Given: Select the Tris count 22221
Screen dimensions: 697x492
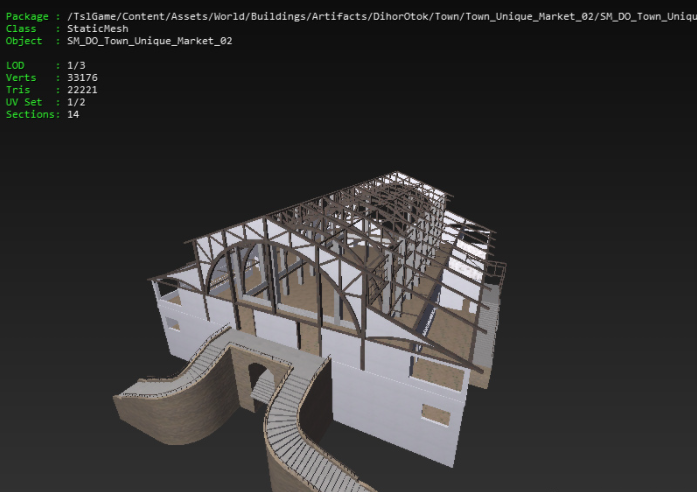Looking at the screenshot, I should click(x=82, y=90).
